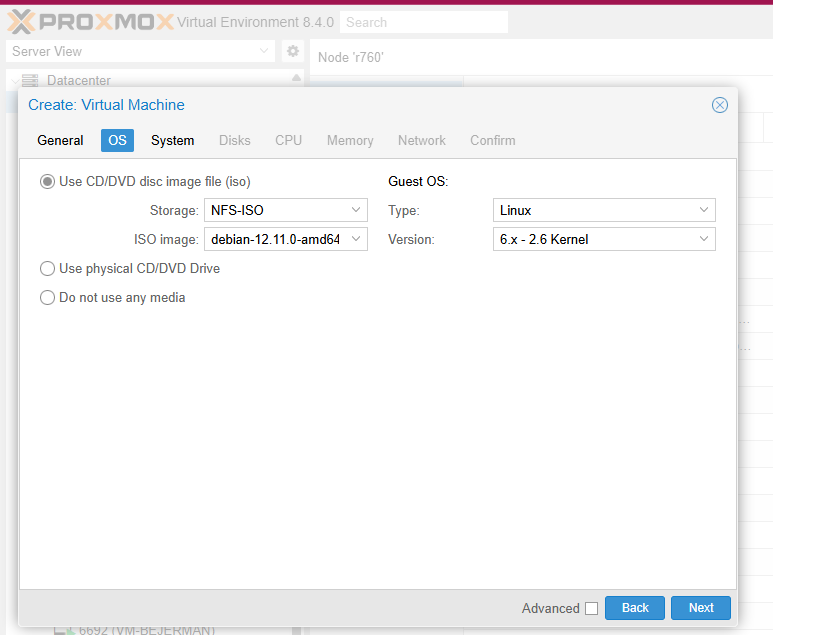819x635 pixels.
Task: Select 'Use CD/DVD disc image file (iso)' option
Action: pyautogui.click(x=48, y=182)
